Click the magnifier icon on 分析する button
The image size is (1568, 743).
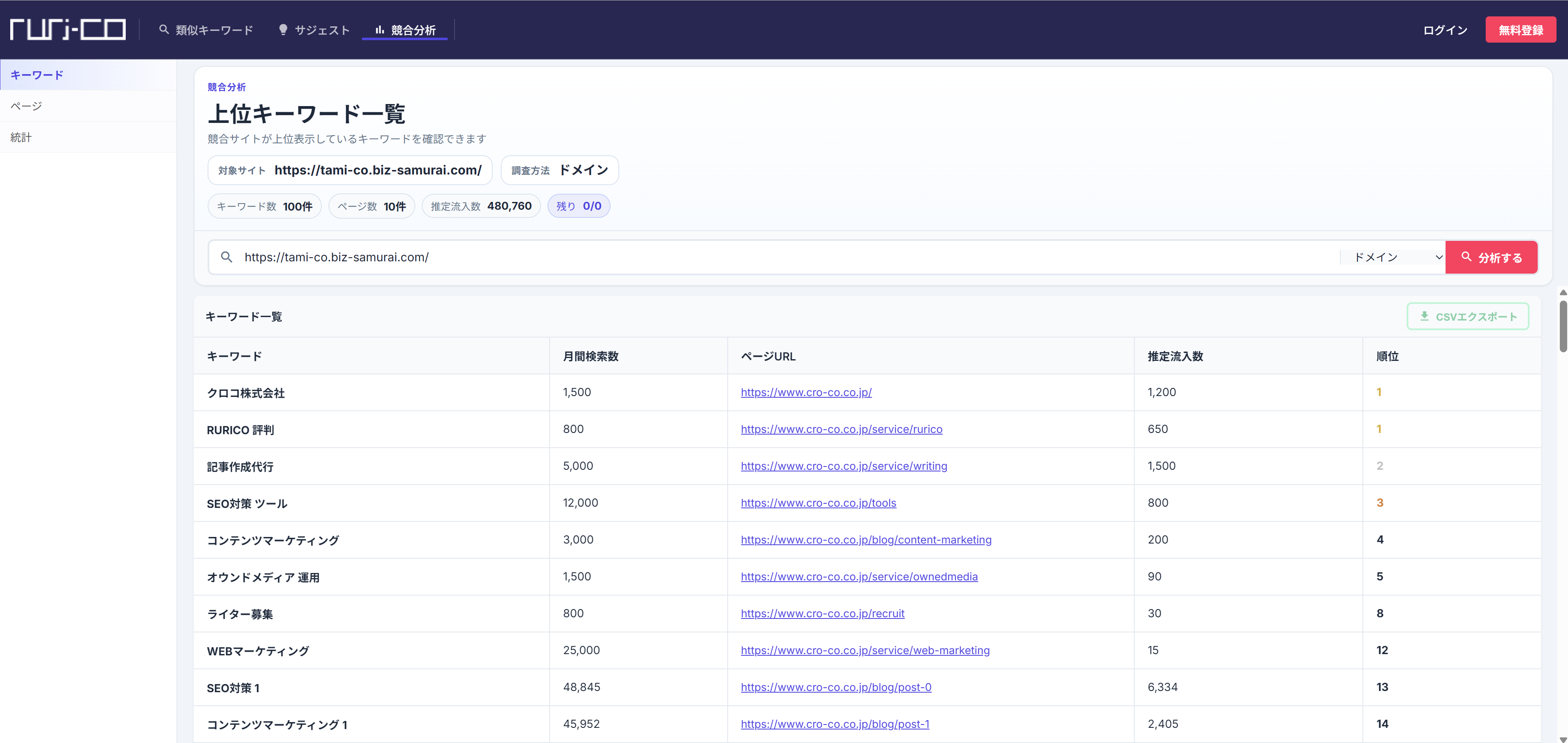pyautogui.click(x=1467, y=257)
